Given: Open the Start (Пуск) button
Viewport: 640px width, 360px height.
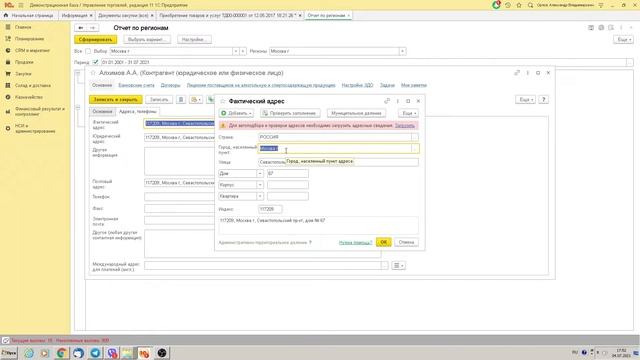Looking at the screenshot, I should [9, 353].
